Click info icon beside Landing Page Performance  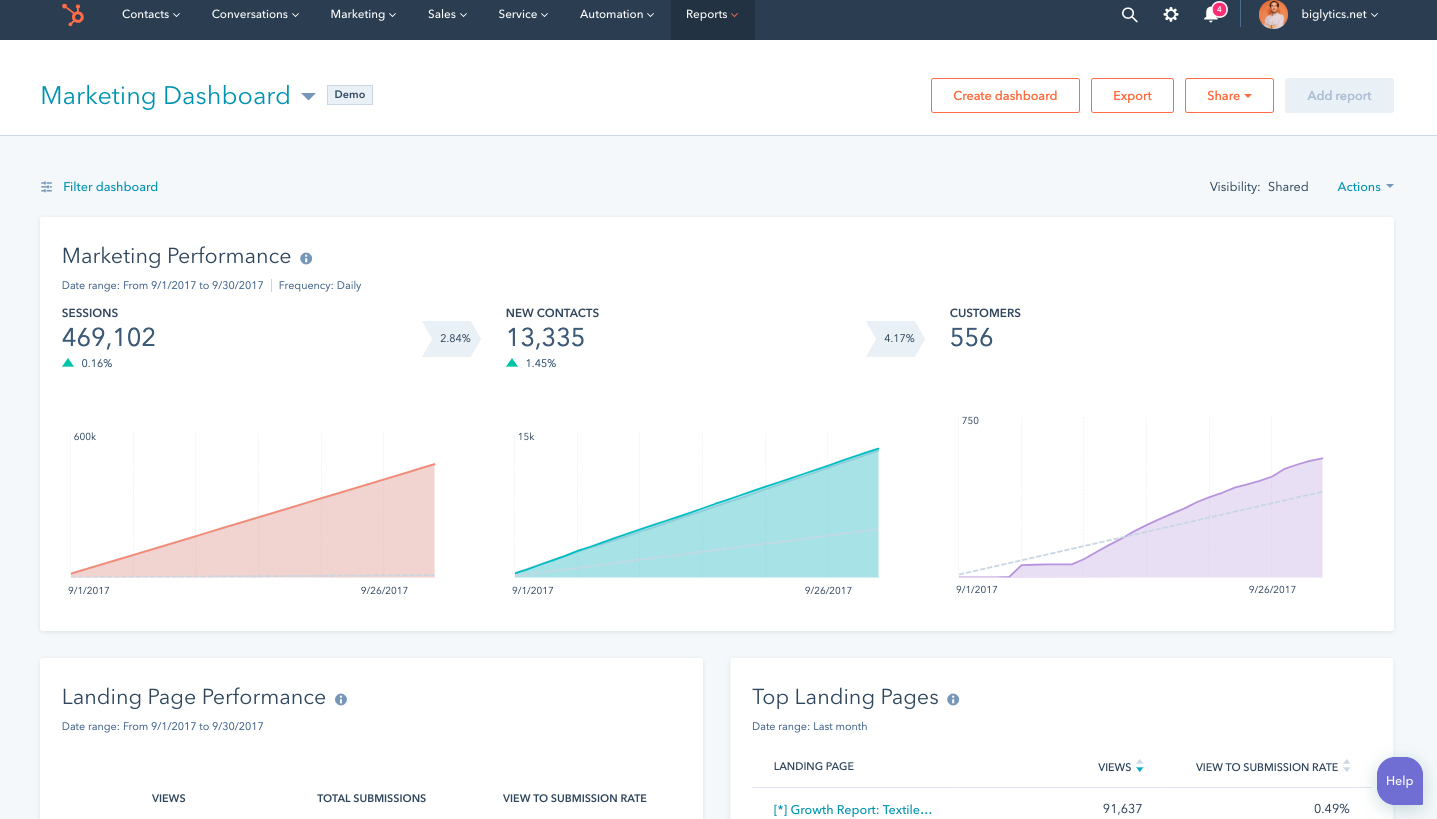[x=341, y=699]
